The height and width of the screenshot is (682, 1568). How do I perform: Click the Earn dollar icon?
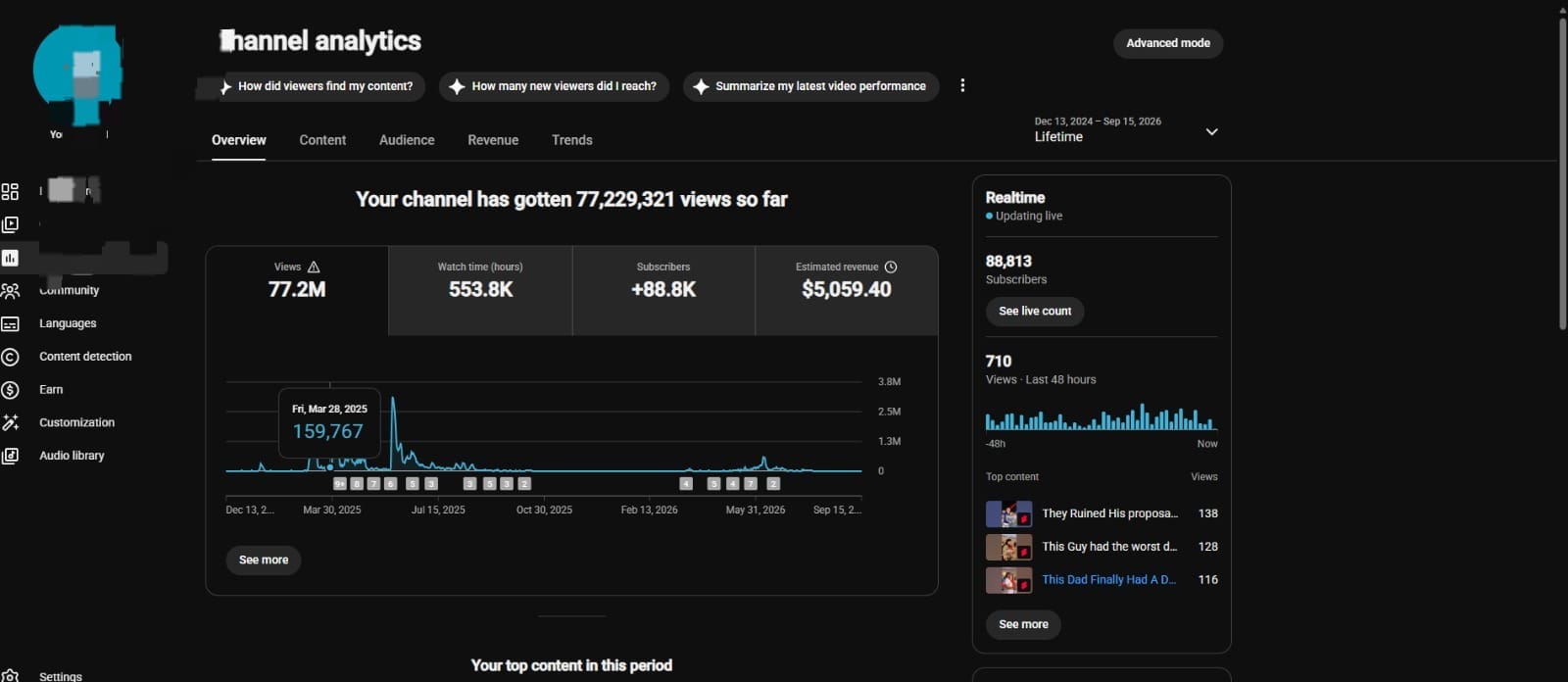tap(10, 390)
